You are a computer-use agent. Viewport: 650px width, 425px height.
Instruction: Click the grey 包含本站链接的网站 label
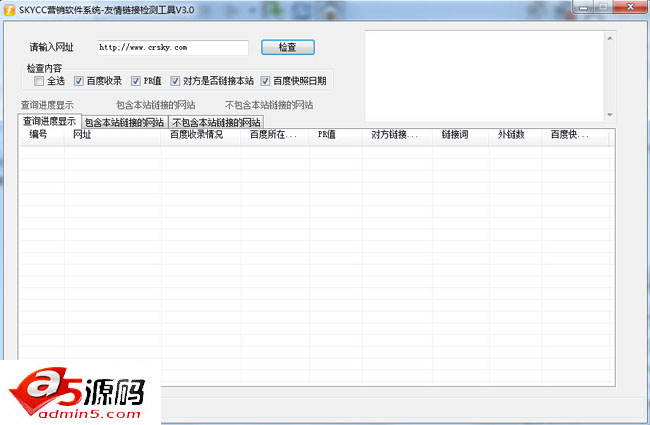(156, 105)
